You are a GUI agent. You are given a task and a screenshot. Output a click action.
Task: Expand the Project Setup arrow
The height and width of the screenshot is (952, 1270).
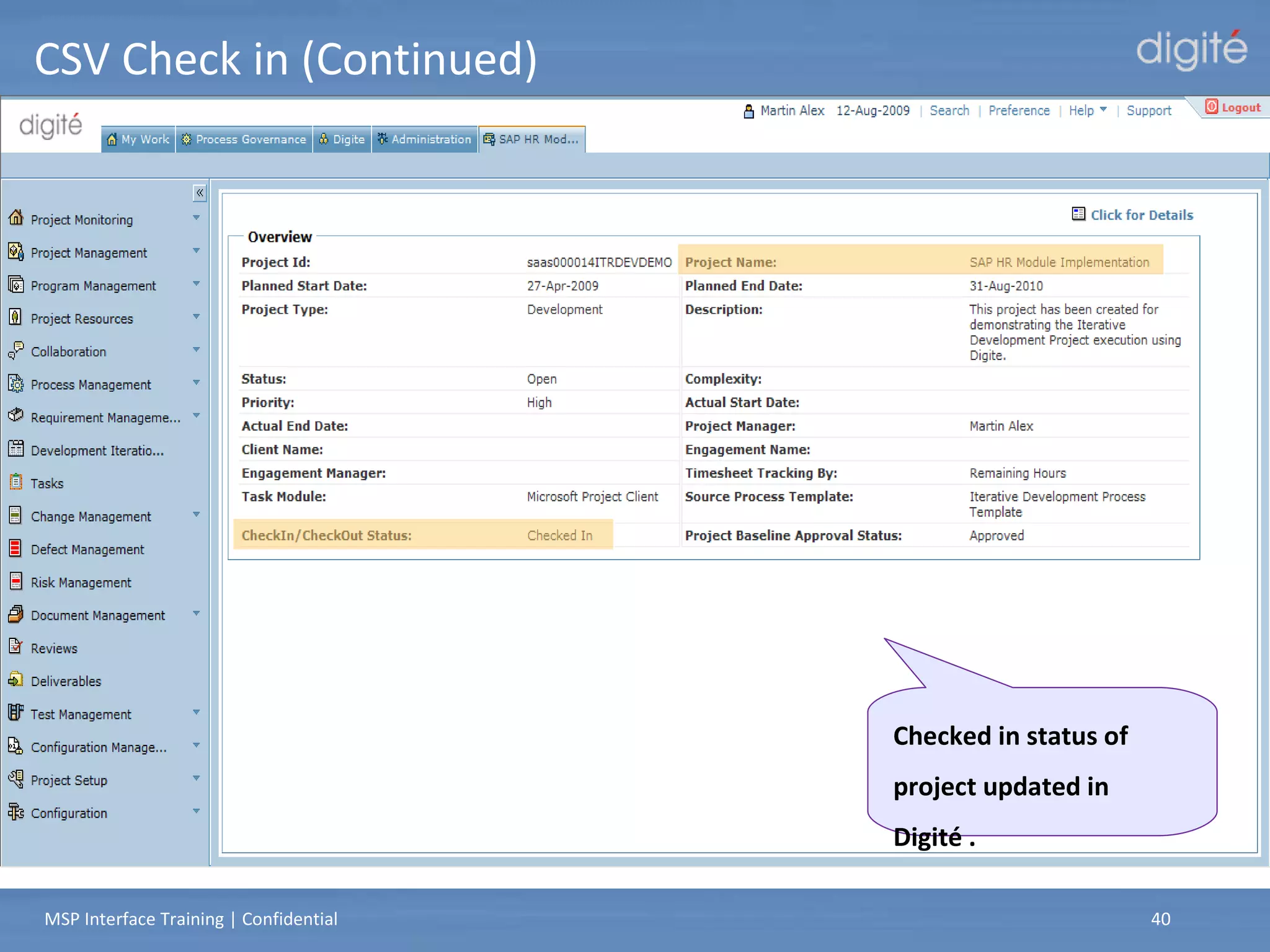(197, 778)
